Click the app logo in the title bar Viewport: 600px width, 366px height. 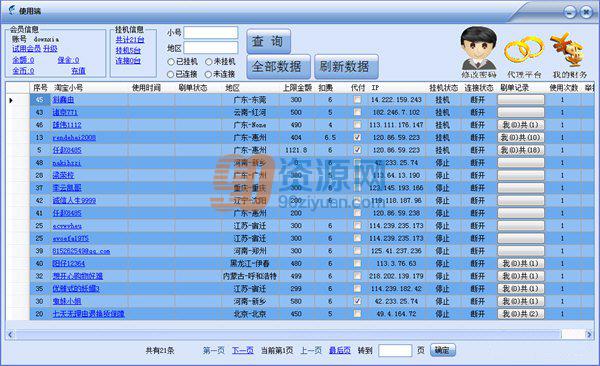click(12, 10)
